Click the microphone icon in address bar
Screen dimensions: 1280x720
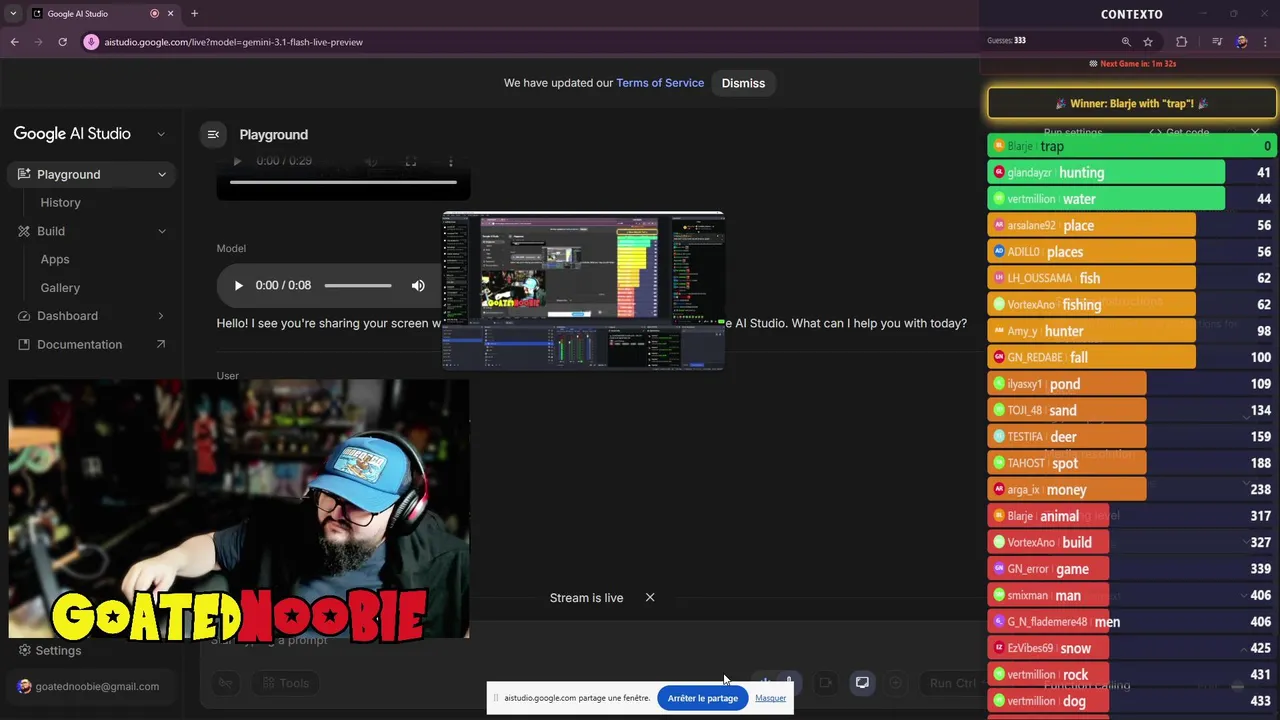(91, 42)
